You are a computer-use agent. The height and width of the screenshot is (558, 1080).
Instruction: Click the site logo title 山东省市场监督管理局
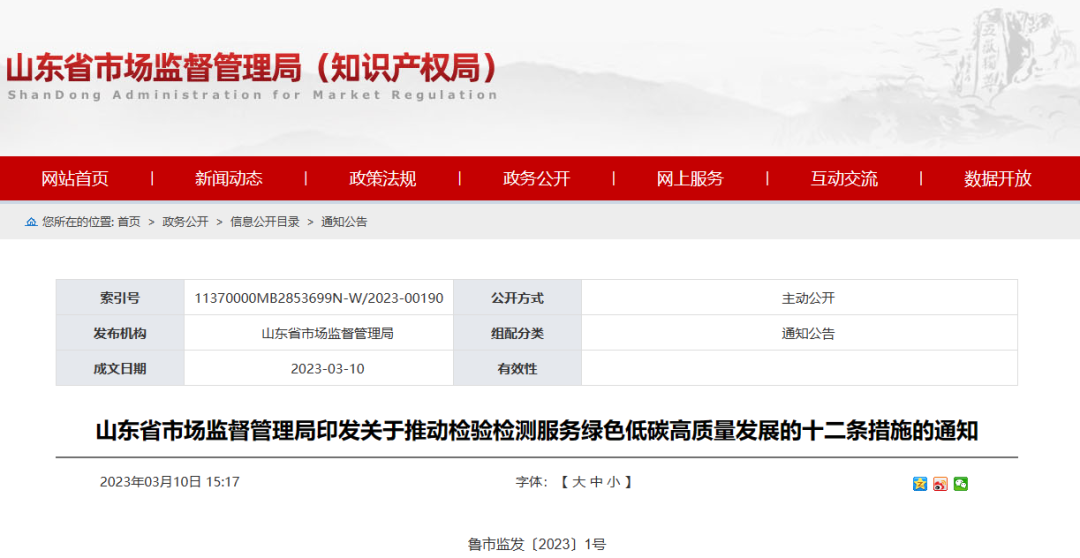point(250,68)
